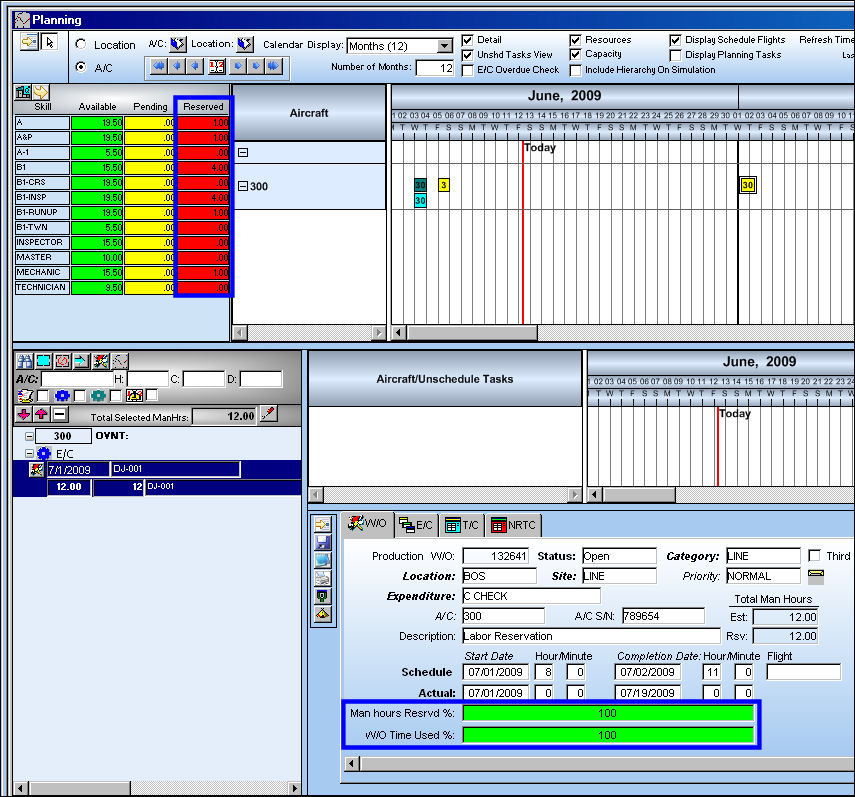Click the Location lookup book icon

coord(245,44)
